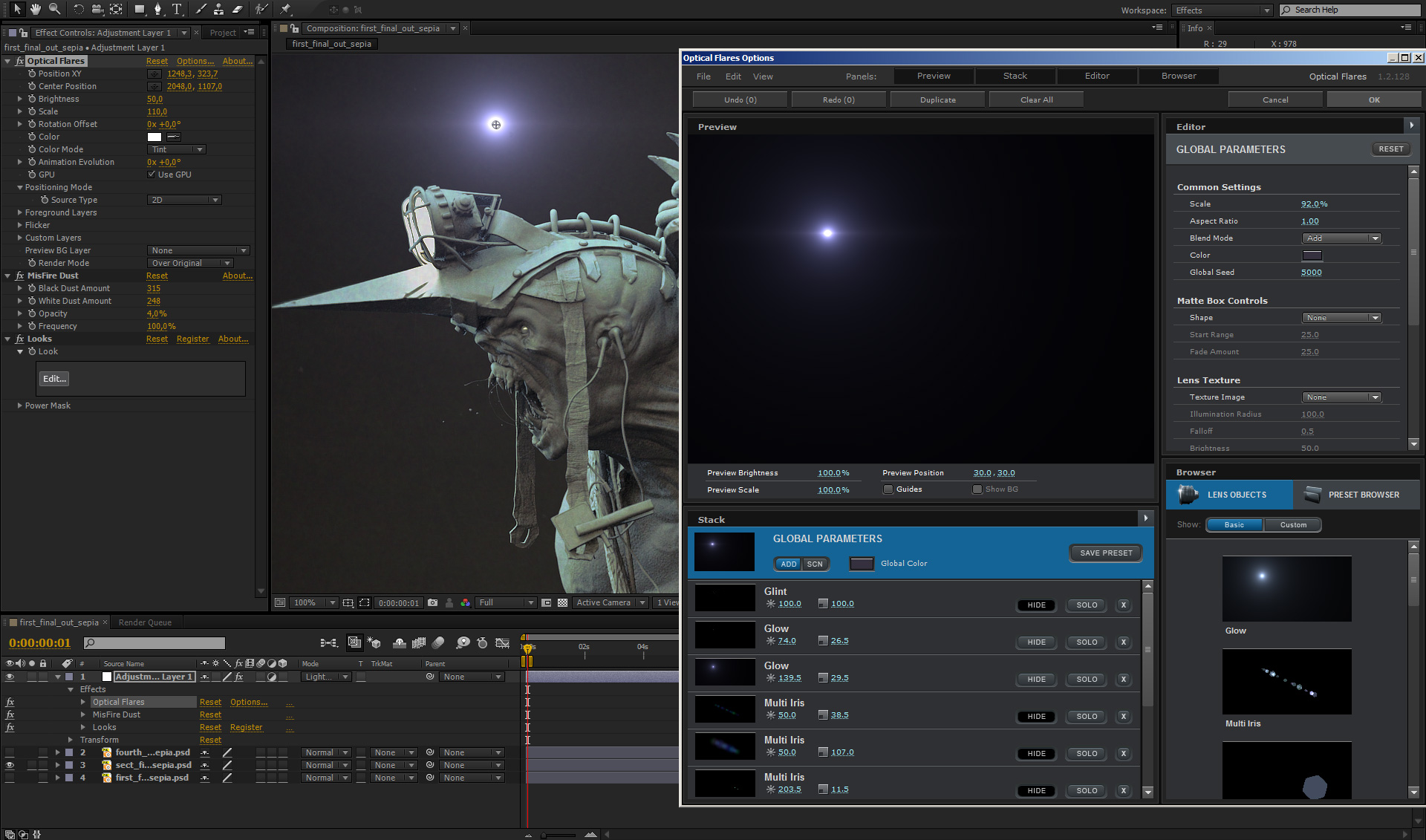Click the Cancel button
The width and height of the screenshot is (1426, 840).
point(1275,100)
